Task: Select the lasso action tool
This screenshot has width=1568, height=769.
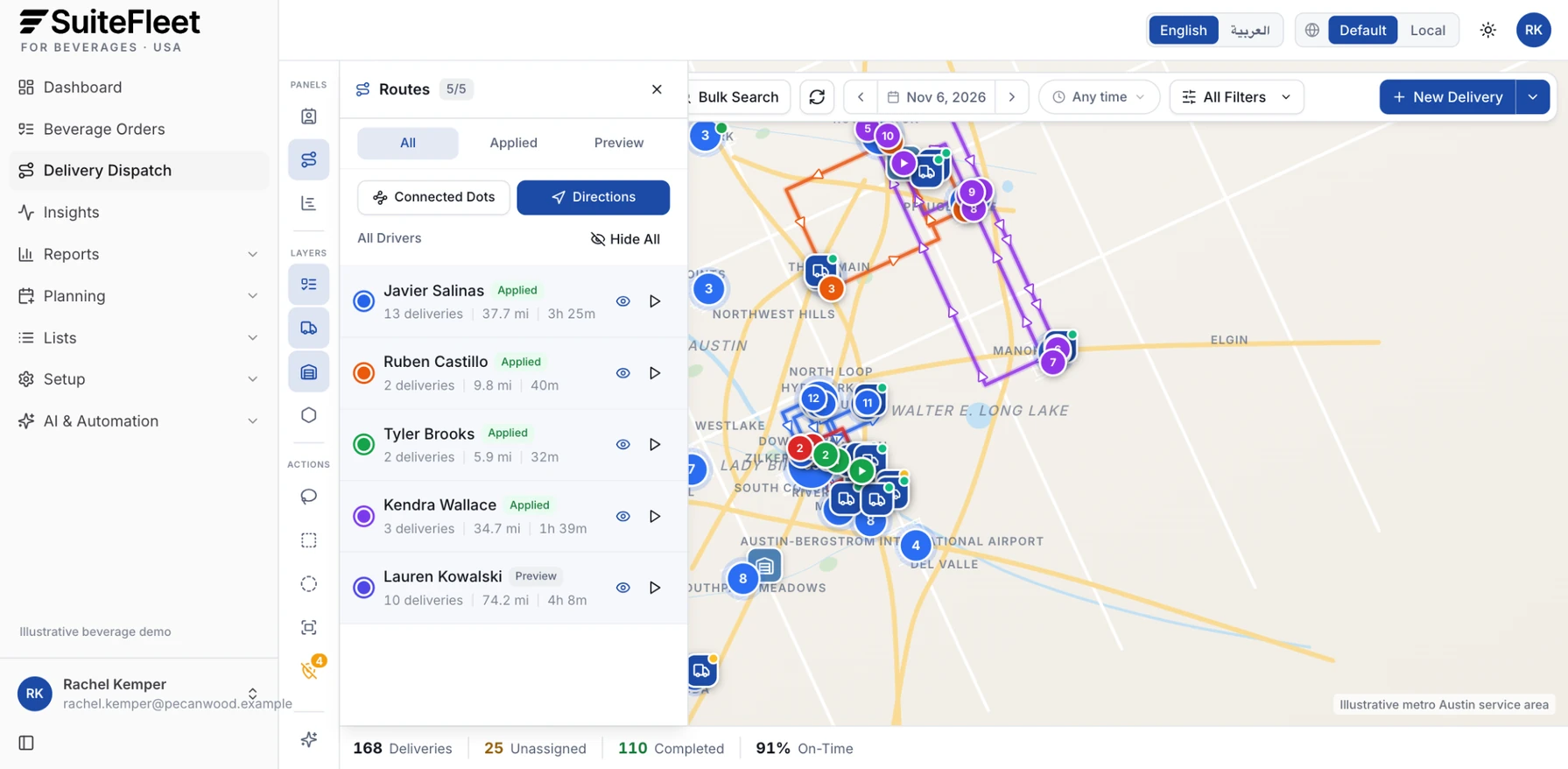Action: pos(308,497)
